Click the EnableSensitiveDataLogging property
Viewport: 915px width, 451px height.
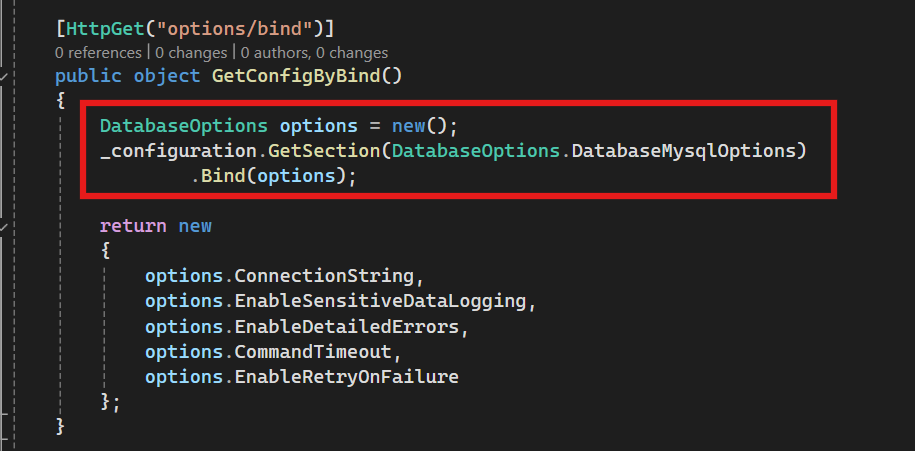(x=381, y=301)
